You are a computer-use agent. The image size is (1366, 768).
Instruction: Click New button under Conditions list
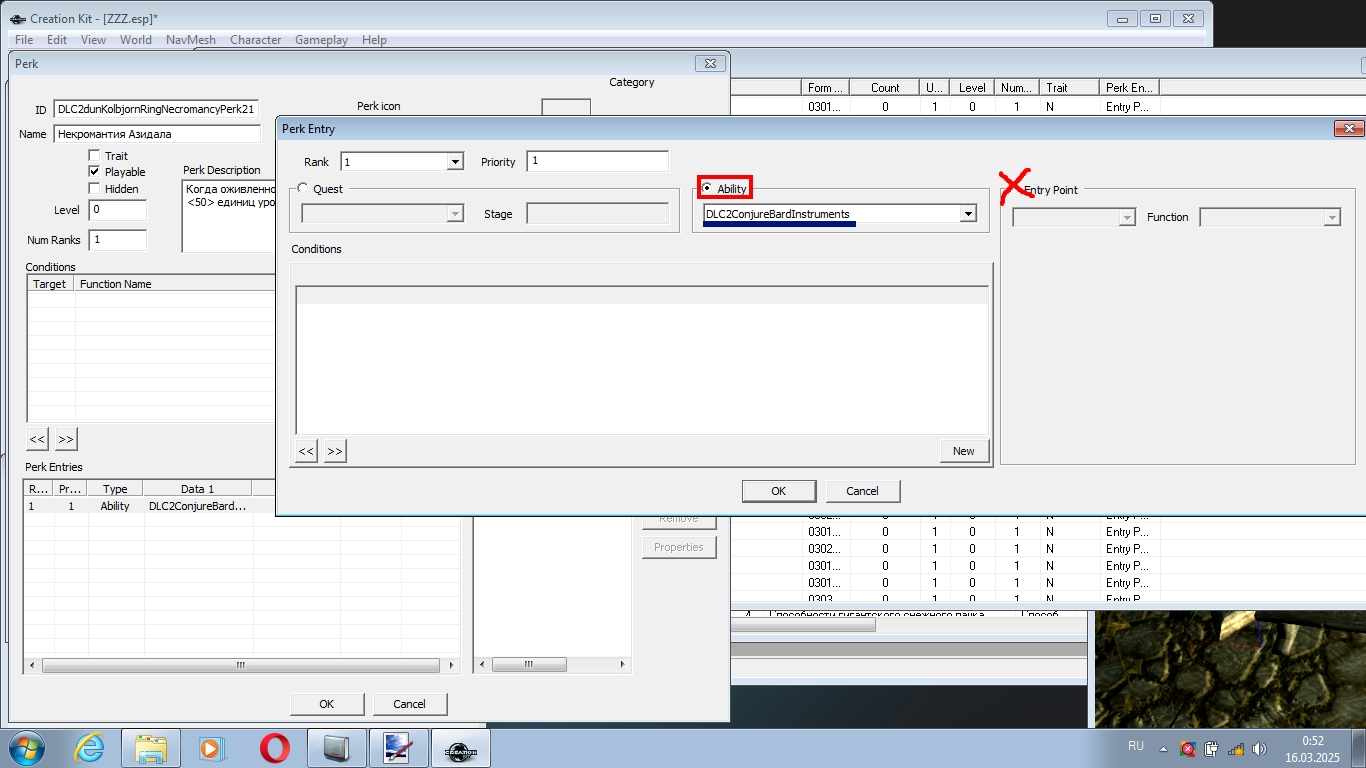point(963,451)
